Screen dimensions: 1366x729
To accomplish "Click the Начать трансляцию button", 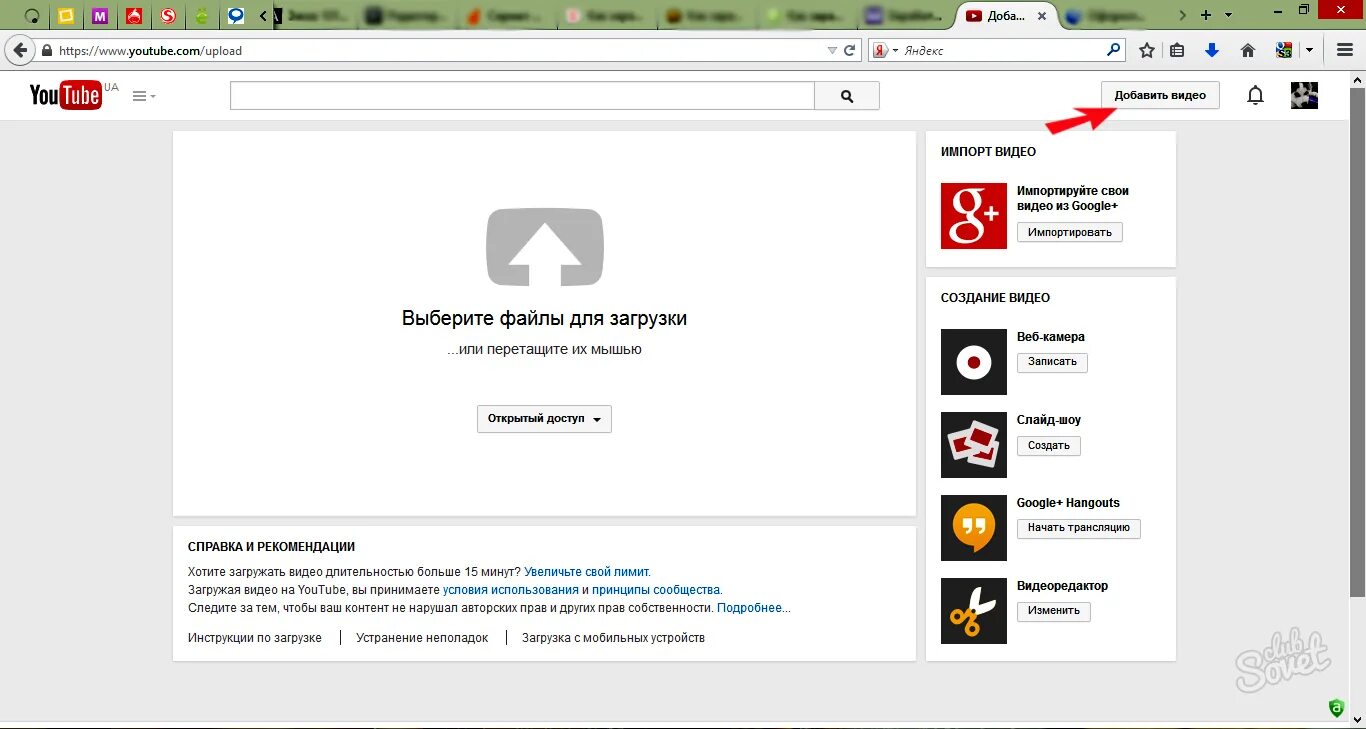I will tap(1079, 528).
